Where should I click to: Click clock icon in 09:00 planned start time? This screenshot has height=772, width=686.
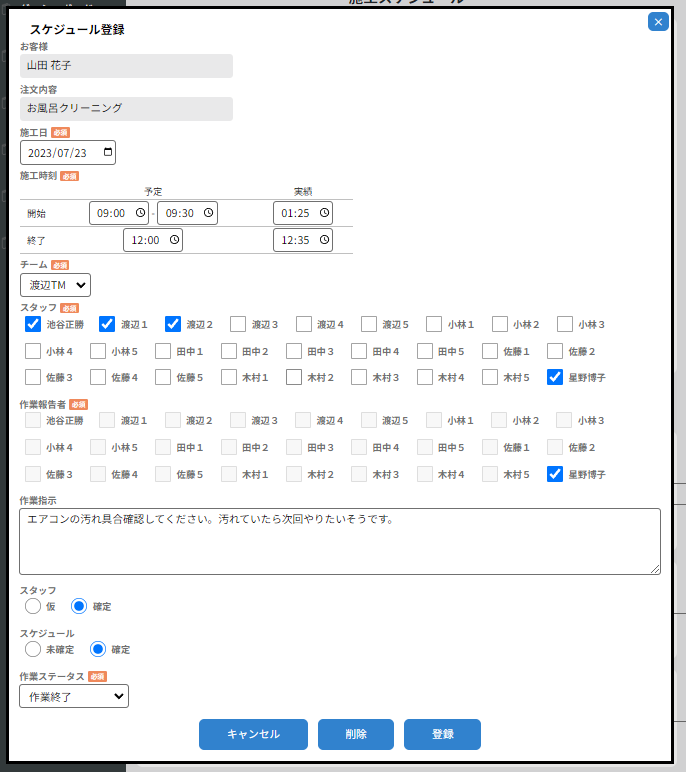(x=140, y=213)
